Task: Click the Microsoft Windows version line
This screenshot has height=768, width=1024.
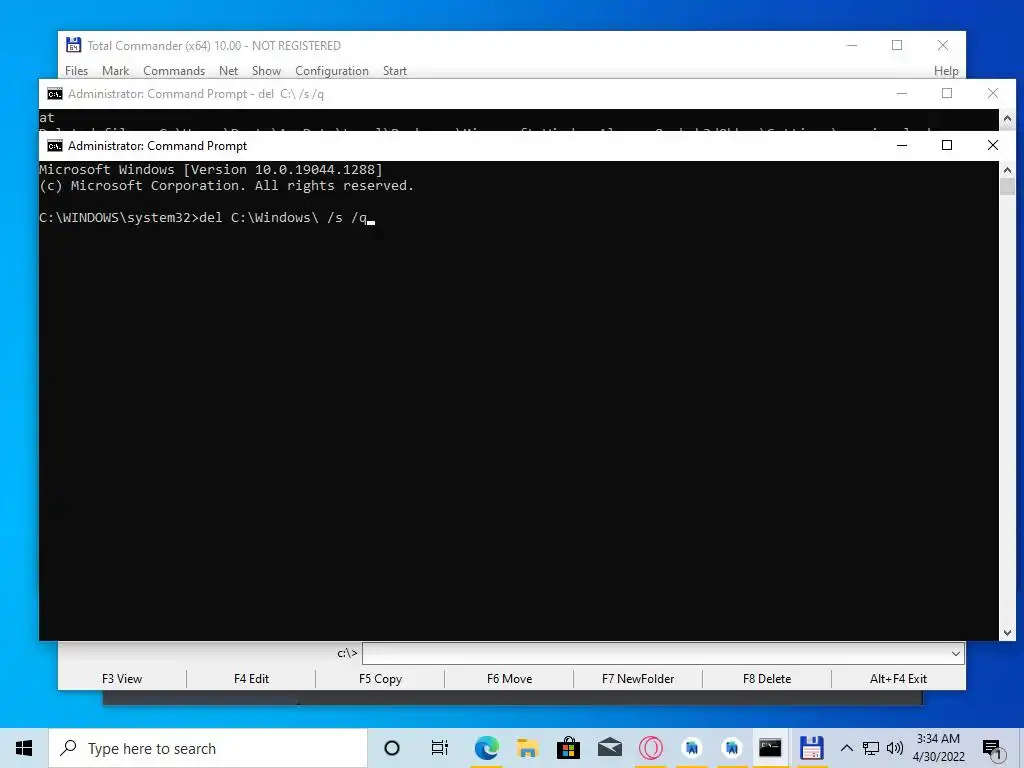Action: tap(211, 170)
